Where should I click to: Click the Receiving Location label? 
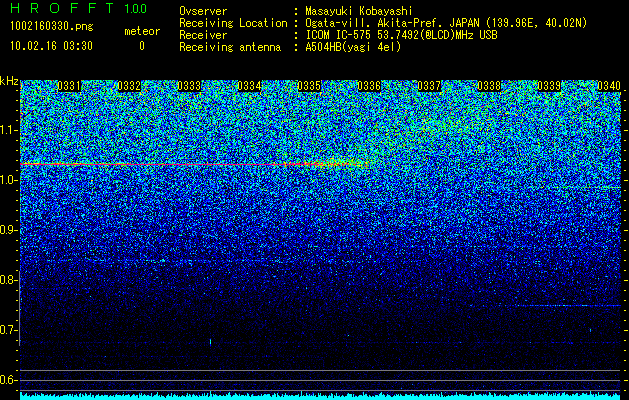pyautogui.click(x=233, y=23)
